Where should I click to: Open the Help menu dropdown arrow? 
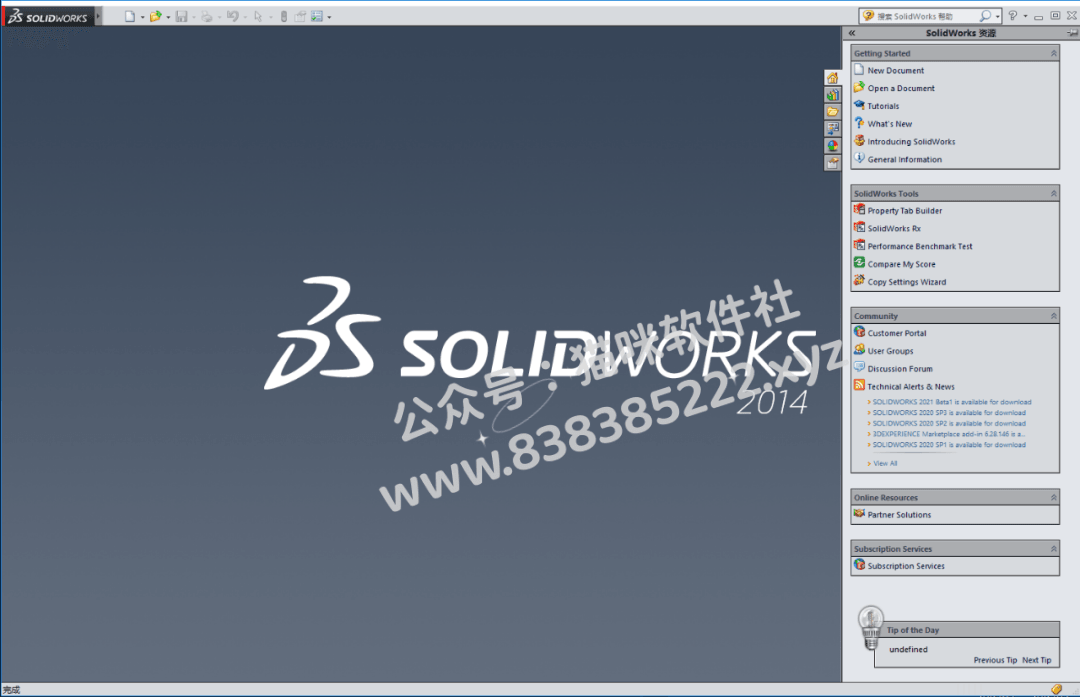coord(1025,17)
